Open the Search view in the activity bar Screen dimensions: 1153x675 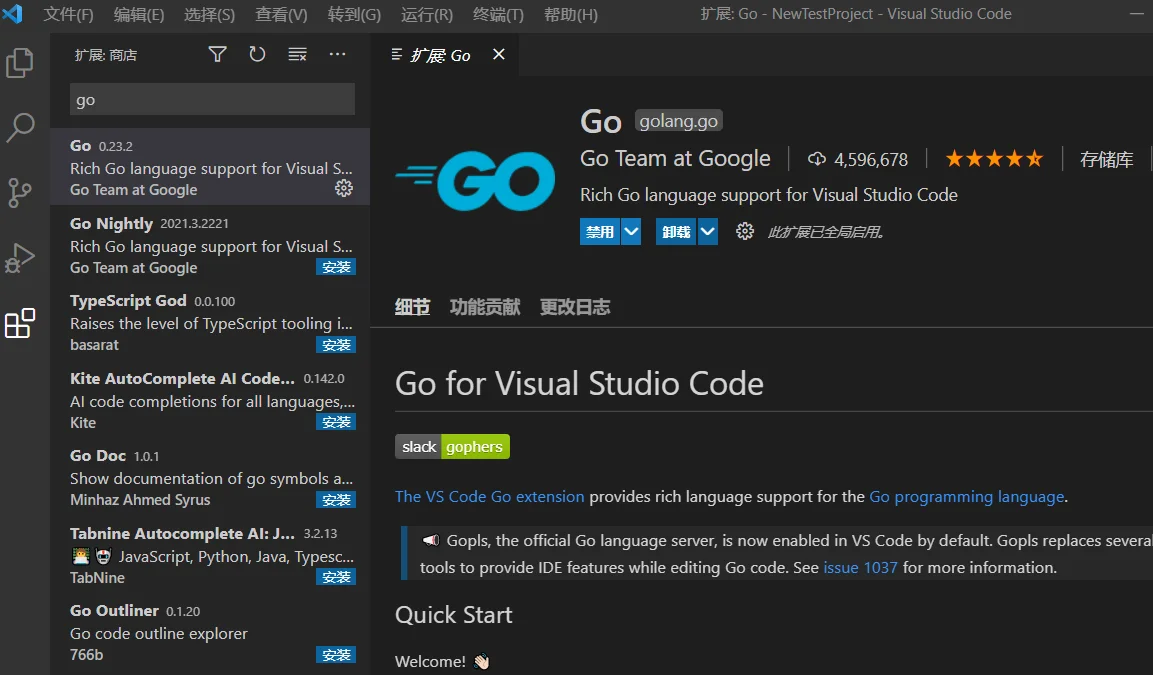tap(20, 127)
